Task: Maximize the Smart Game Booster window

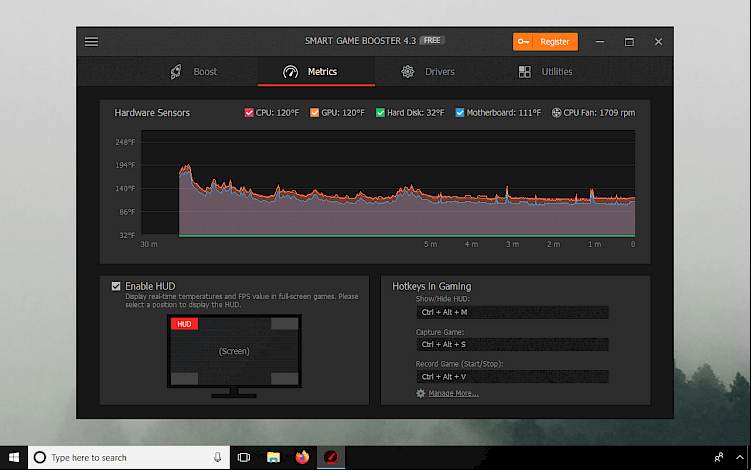Action: click(x=629, y=42)
